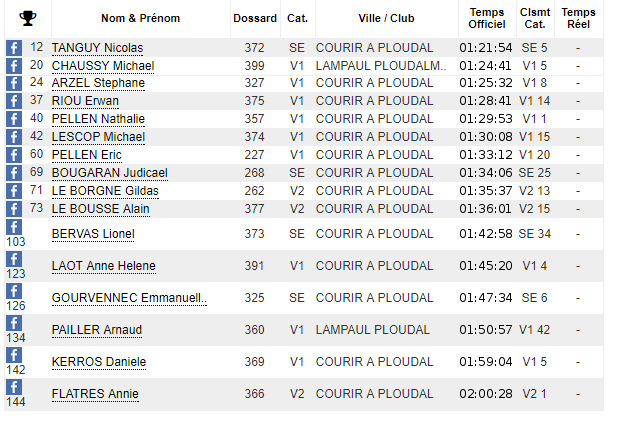
Task: Open ARZEL Stephane runner link
Action: (98, 83)
